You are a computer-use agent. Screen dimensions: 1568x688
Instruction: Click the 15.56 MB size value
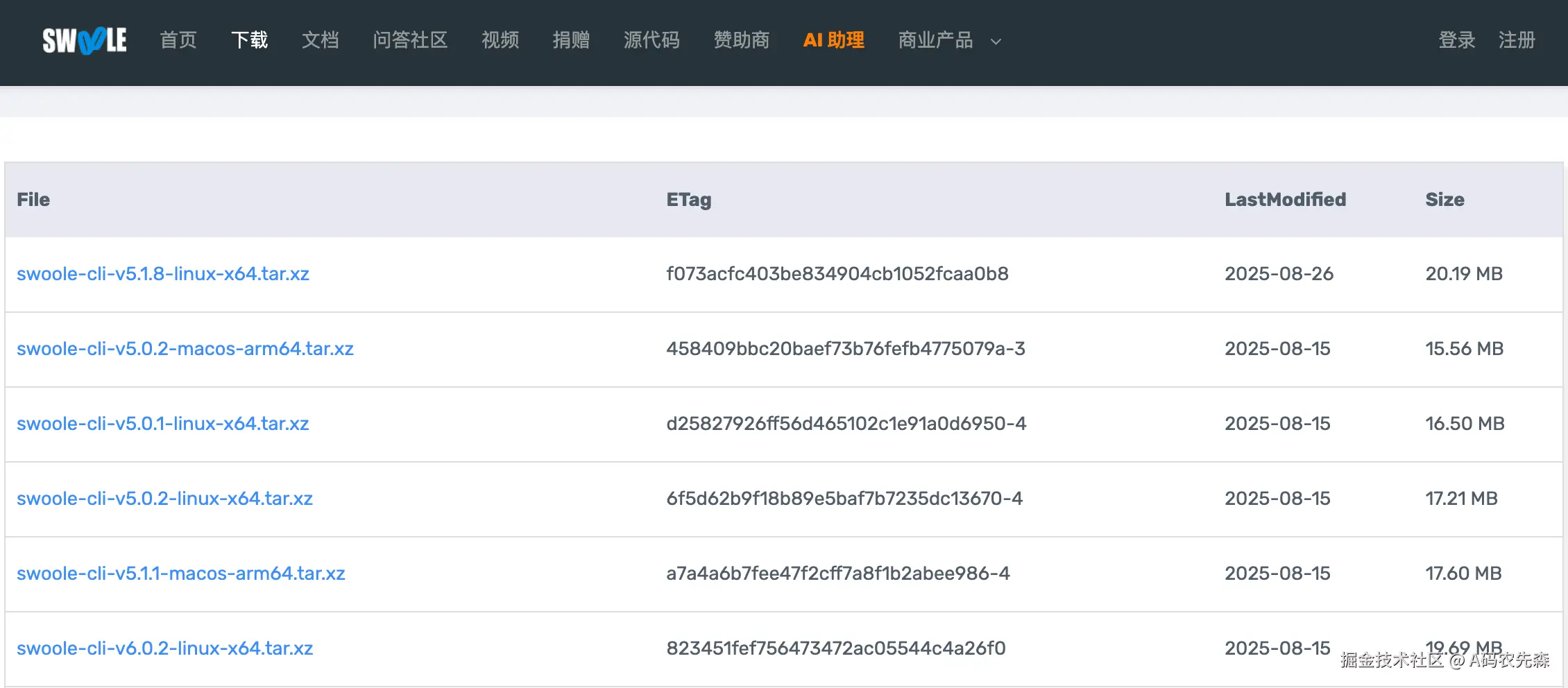click(x=1465, y=349)
